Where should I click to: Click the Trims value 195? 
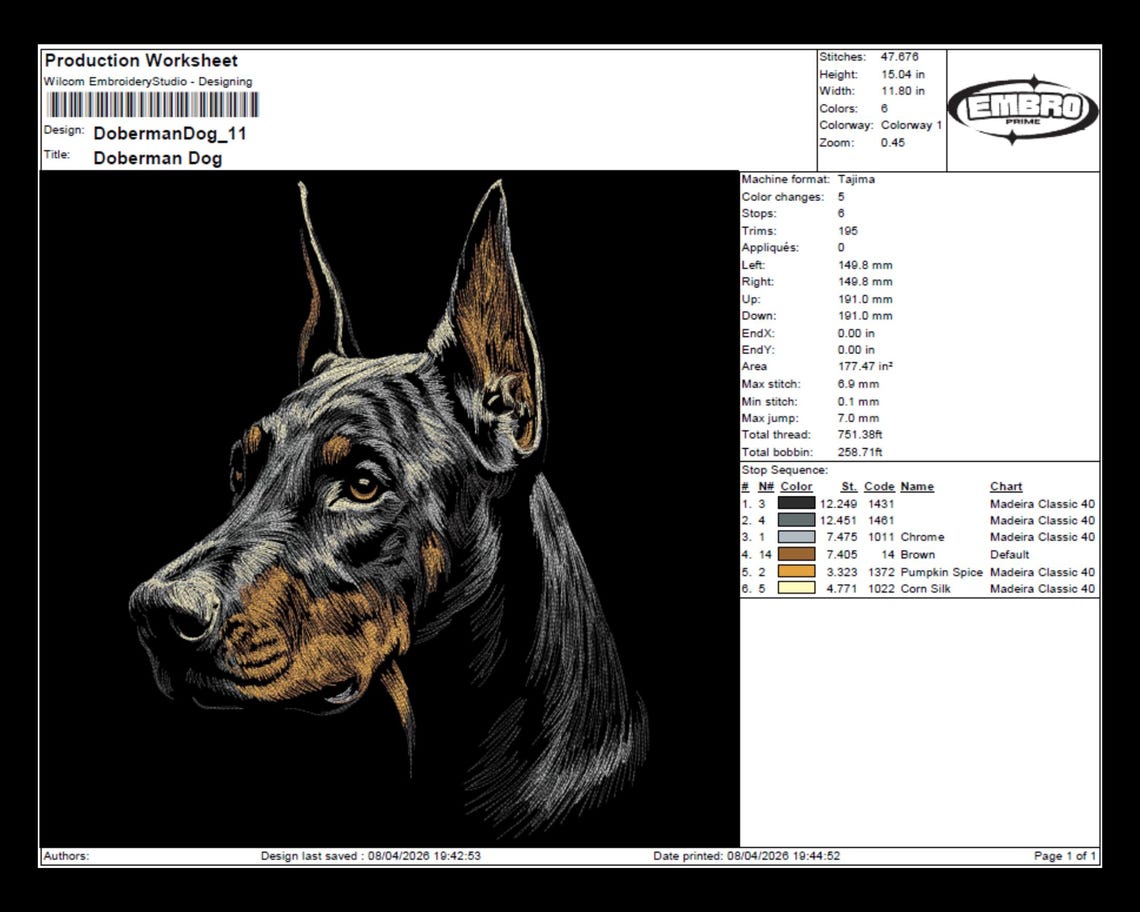(848, 231)
